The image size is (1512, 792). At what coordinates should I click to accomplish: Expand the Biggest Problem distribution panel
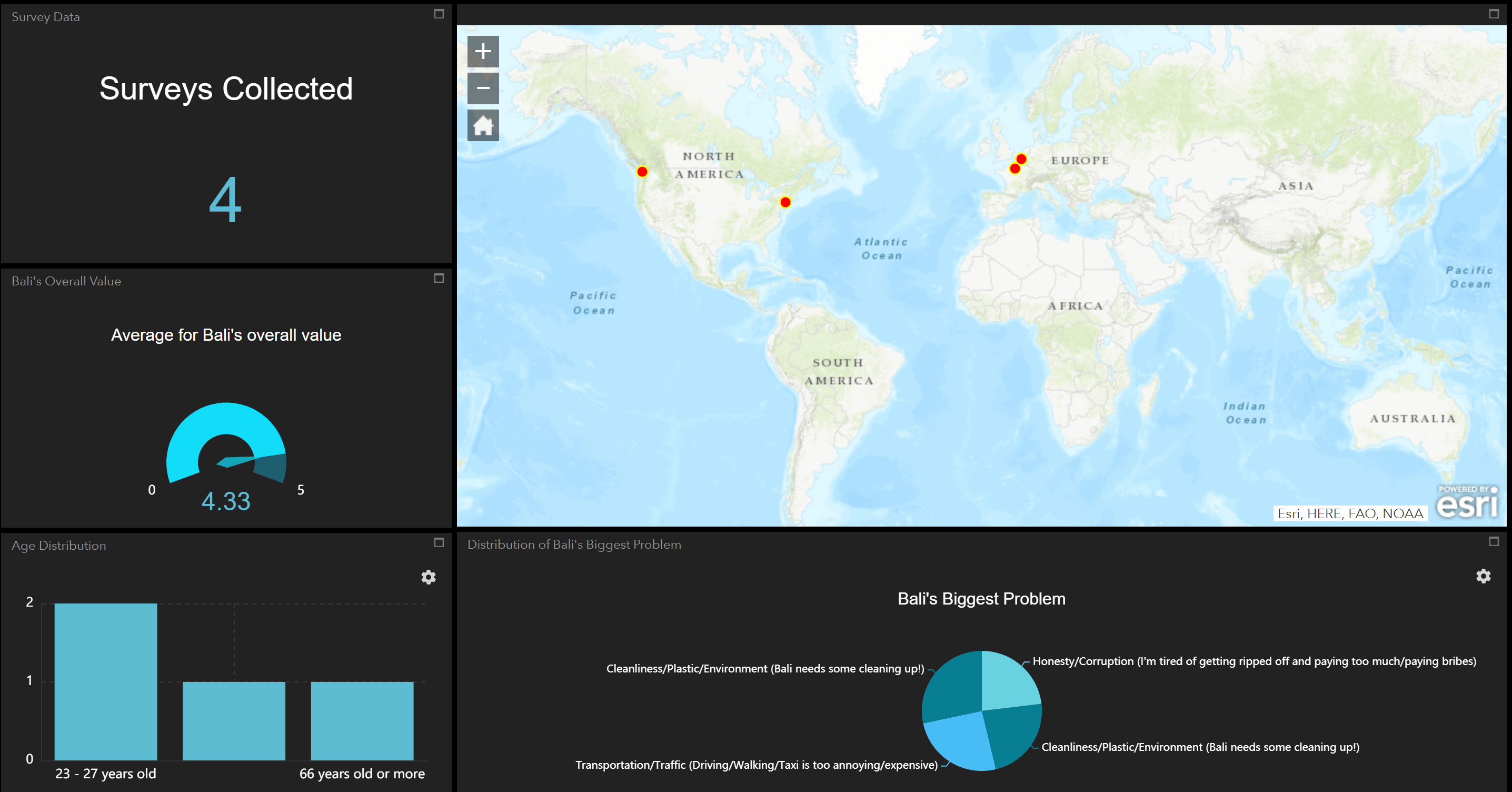[1494, 541]
